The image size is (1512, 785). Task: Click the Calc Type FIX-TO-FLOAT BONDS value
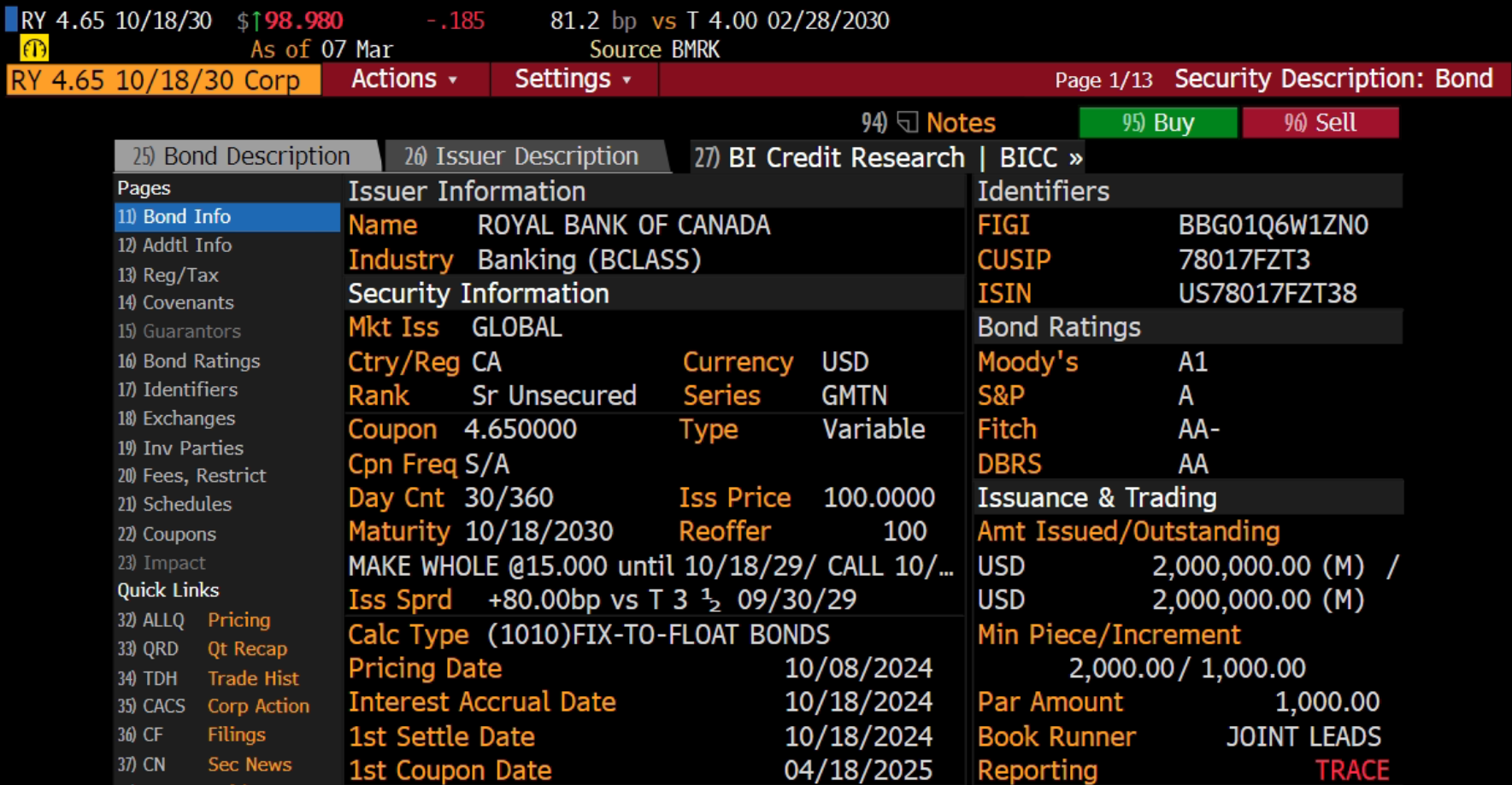click(658, 635)
